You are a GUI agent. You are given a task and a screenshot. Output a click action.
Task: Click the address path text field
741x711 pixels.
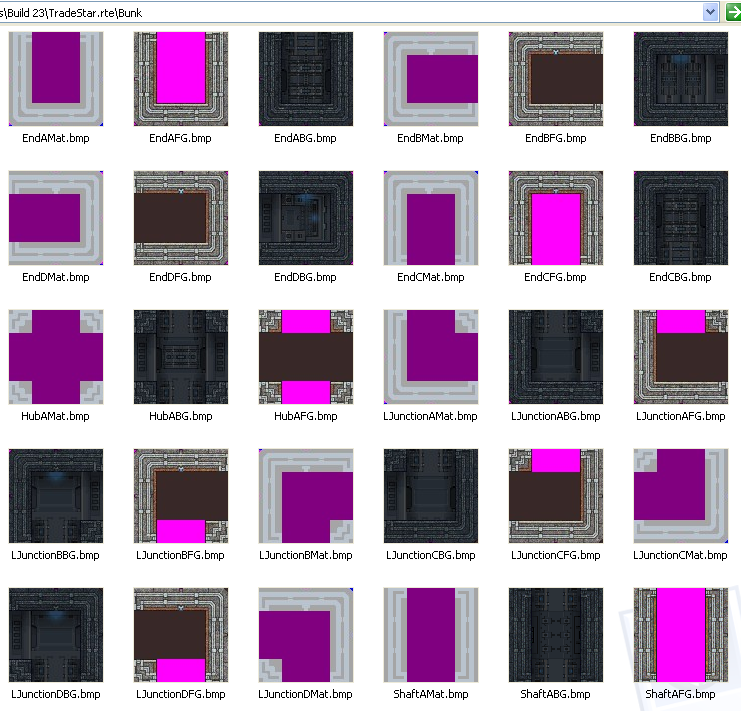(350, 12)
